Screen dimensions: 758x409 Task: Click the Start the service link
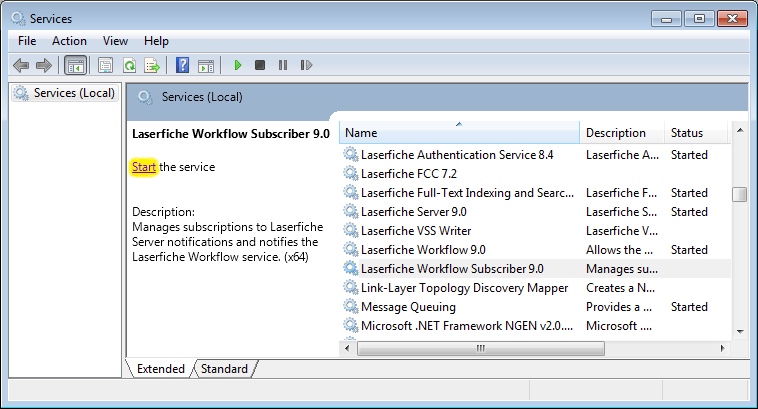tap(144, 167)
